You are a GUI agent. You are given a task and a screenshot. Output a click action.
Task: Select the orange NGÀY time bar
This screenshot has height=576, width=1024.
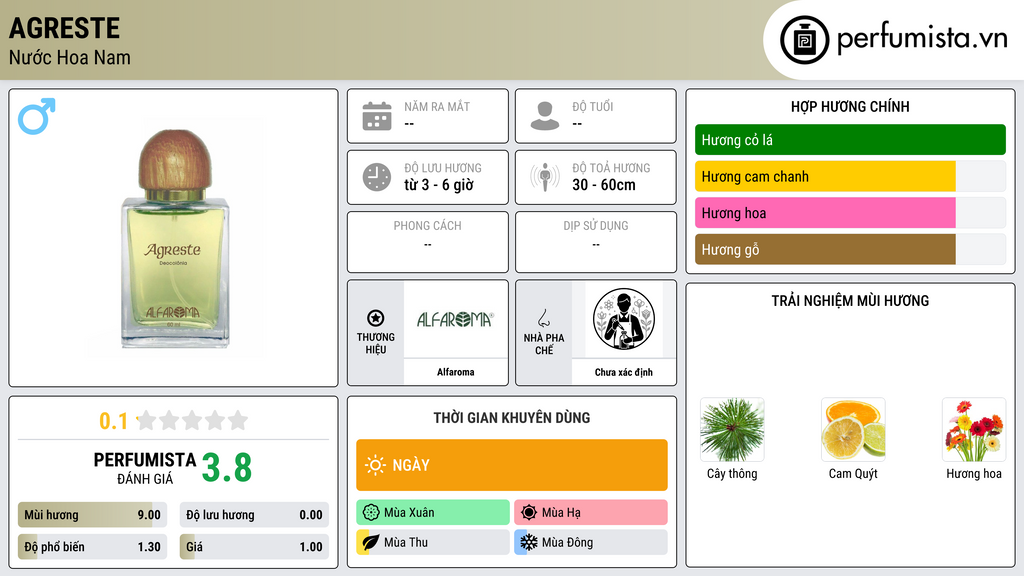pos(512,465)
